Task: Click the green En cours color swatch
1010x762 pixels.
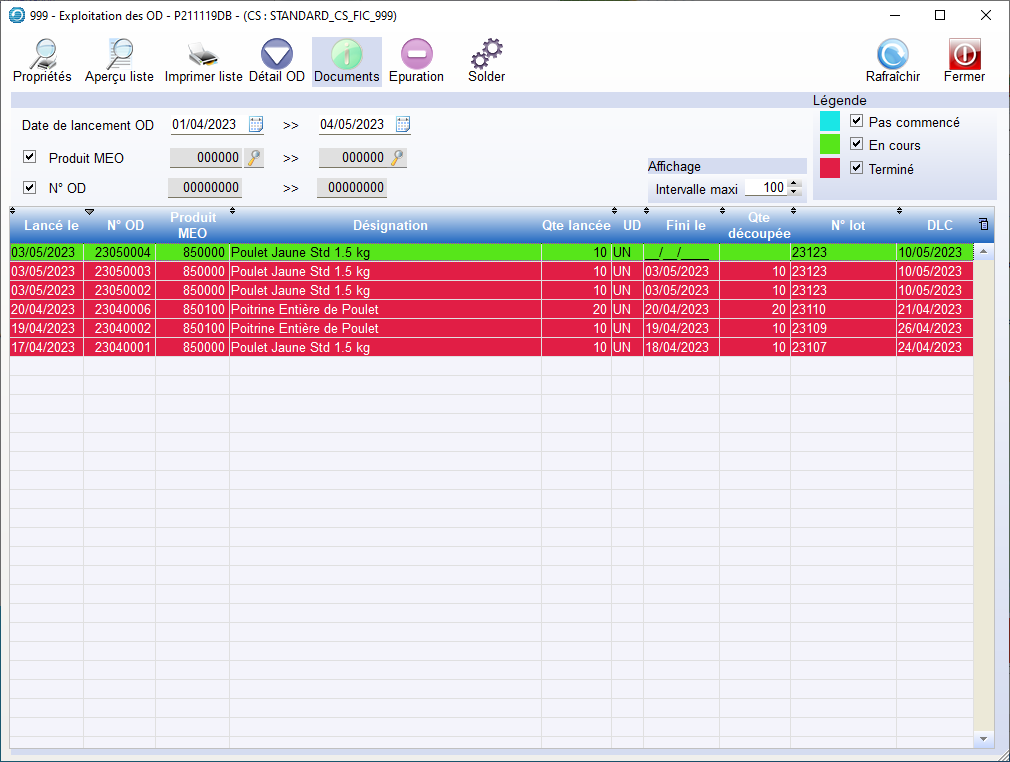Action: click(x=830, y=145)
